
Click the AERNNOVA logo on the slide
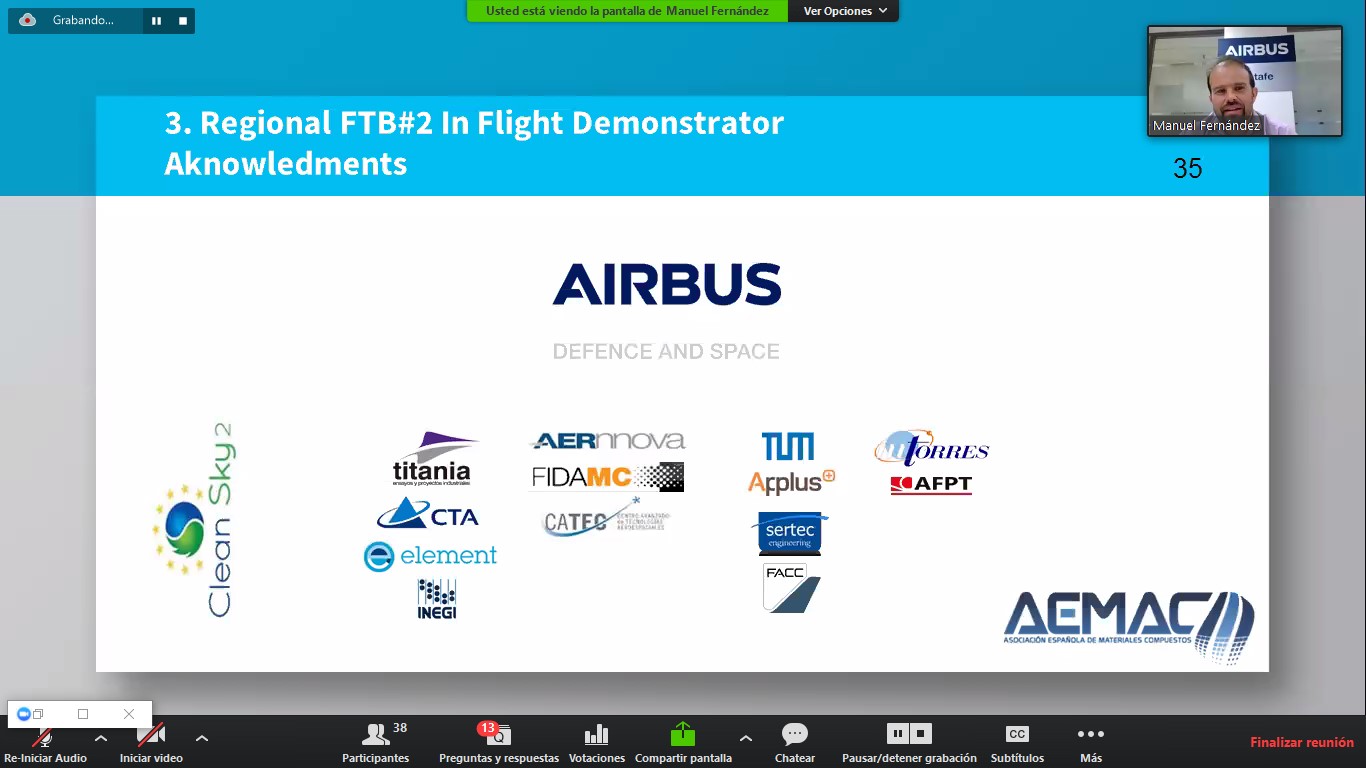[608, 441]
